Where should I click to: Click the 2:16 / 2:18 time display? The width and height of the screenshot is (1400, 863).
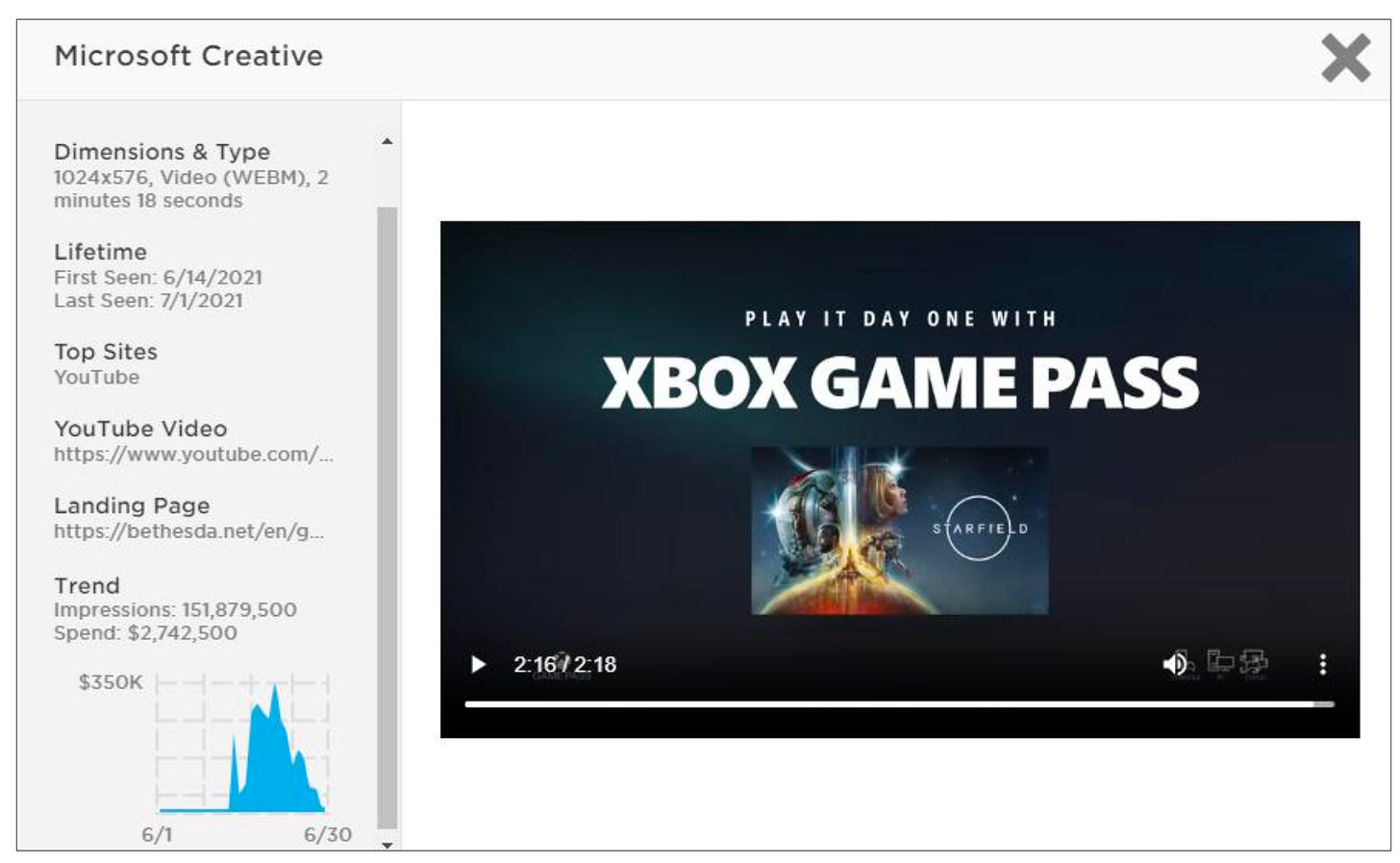pos(564,664)
